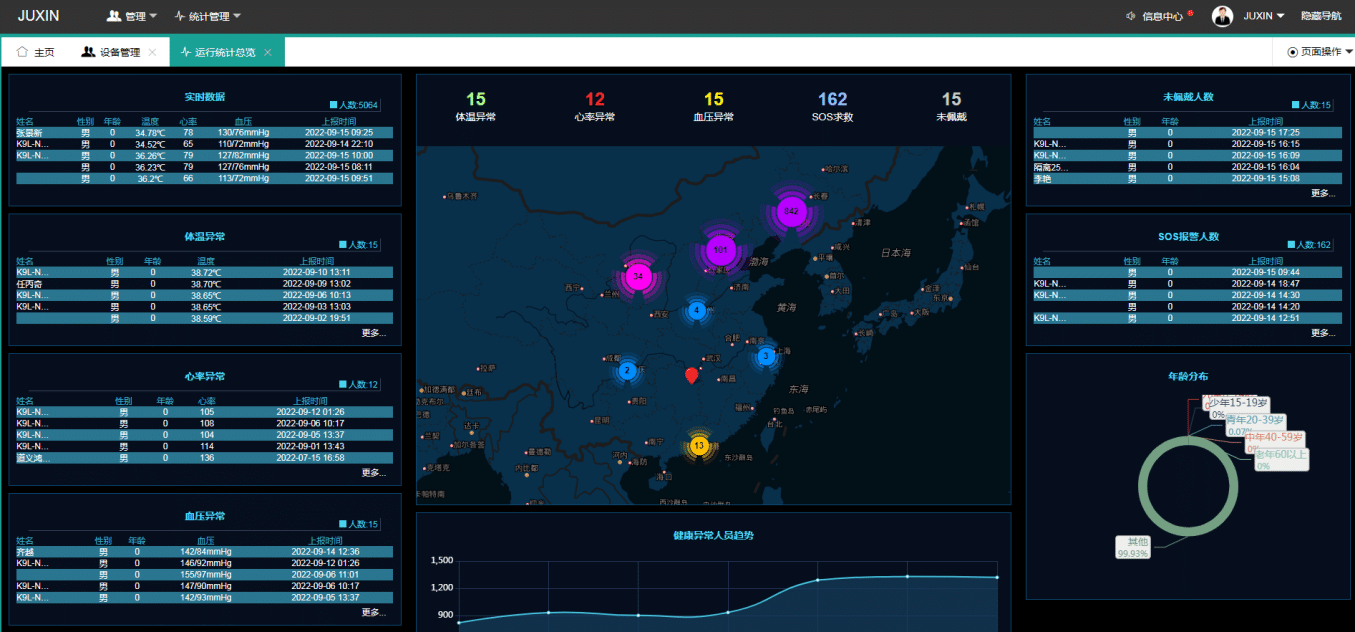This screenshot has width=1355, height=632.
Task: Click the purple map cluster labeled 842
Action: click(x=791, y=211)
